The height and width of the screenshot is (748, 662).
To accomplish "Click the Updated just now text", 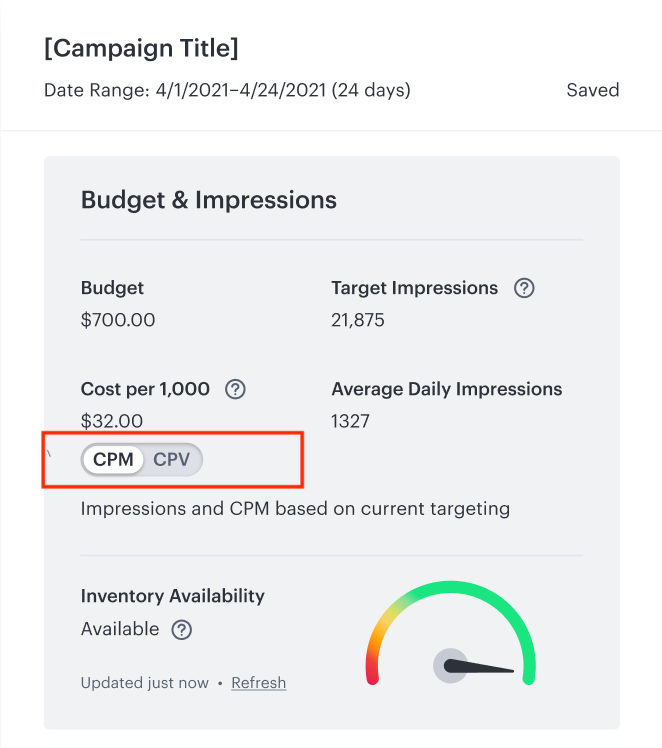I will (x=145, y=683).
